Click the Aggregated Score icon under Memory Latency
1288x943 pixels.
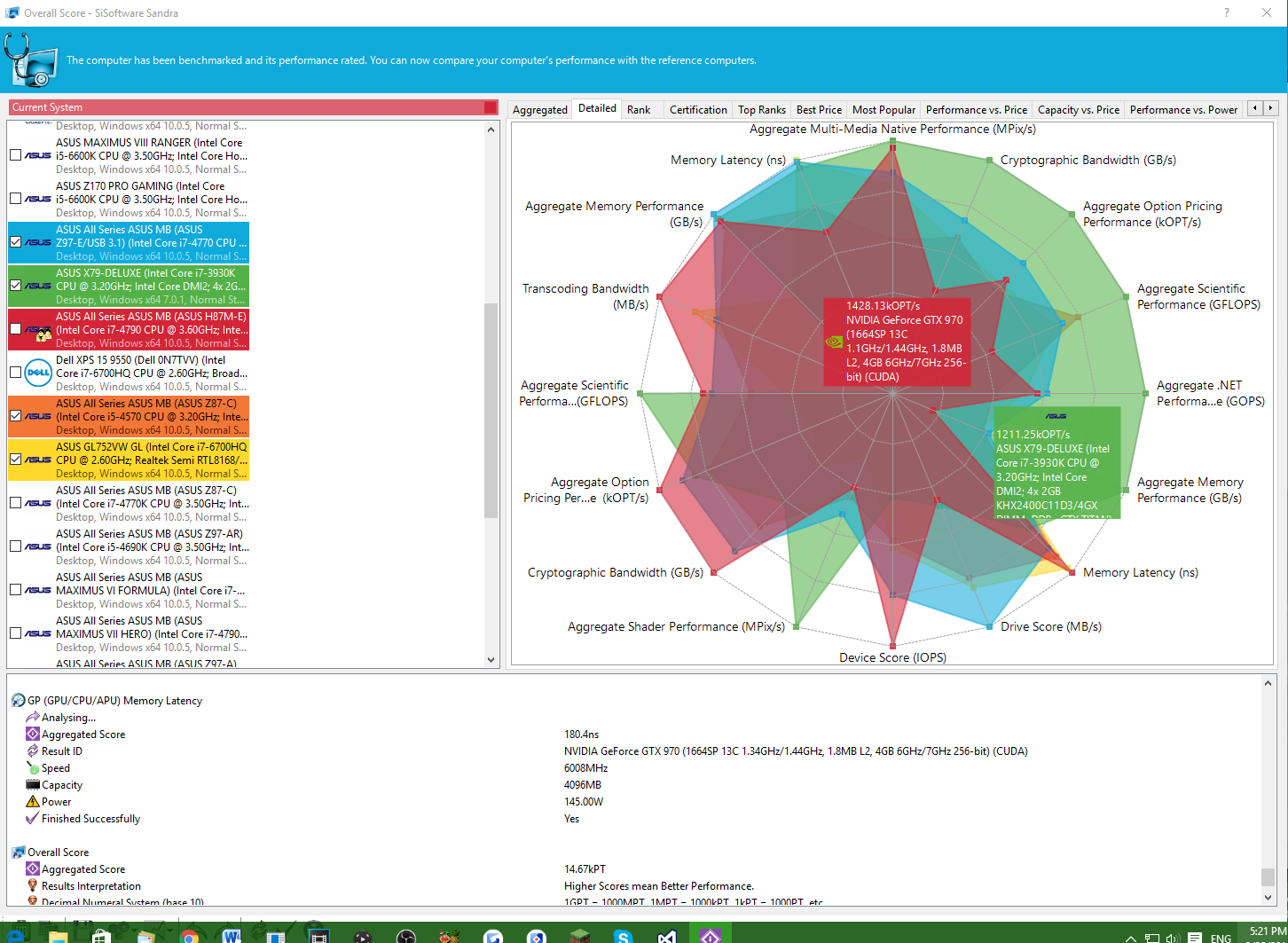(33, 734)
